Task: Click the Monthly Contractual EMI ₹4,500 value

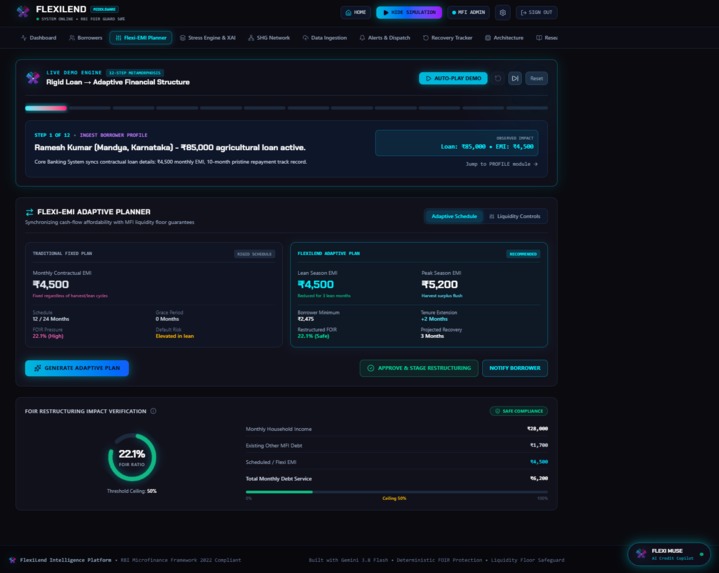Action: pos(51,285)
